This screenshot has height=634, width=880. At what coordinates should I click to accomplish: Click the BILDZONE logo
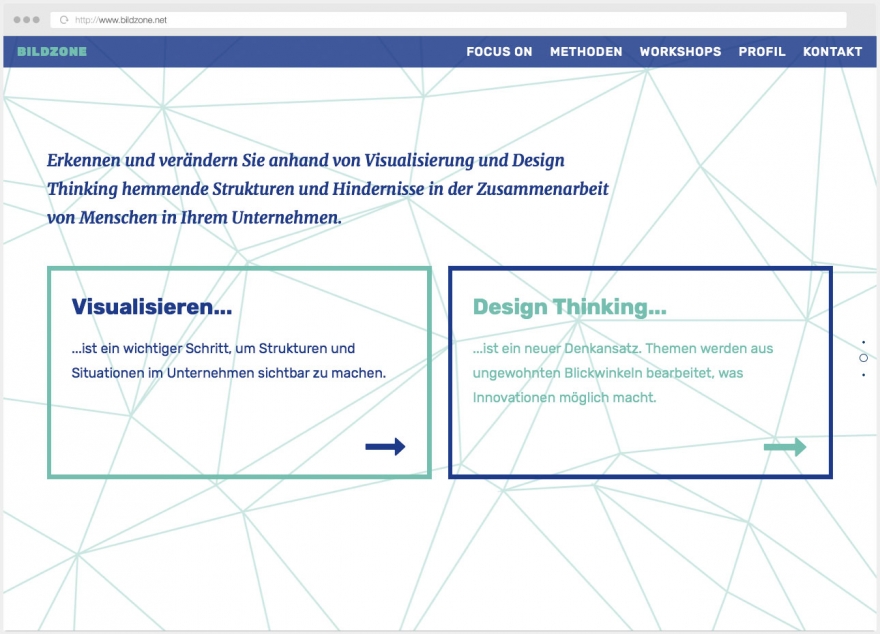pos(52,52)
